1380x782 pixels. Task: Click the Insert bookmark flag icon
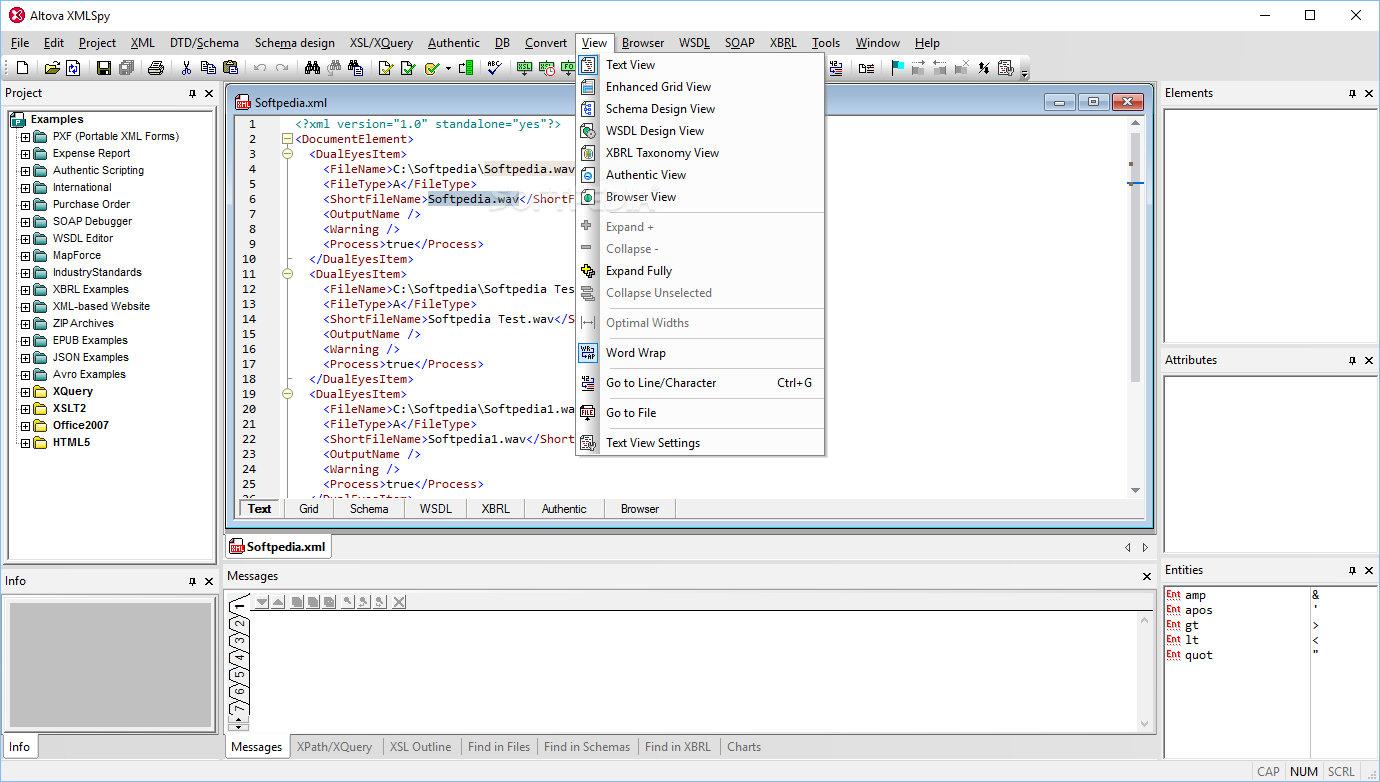pos(897,68)
